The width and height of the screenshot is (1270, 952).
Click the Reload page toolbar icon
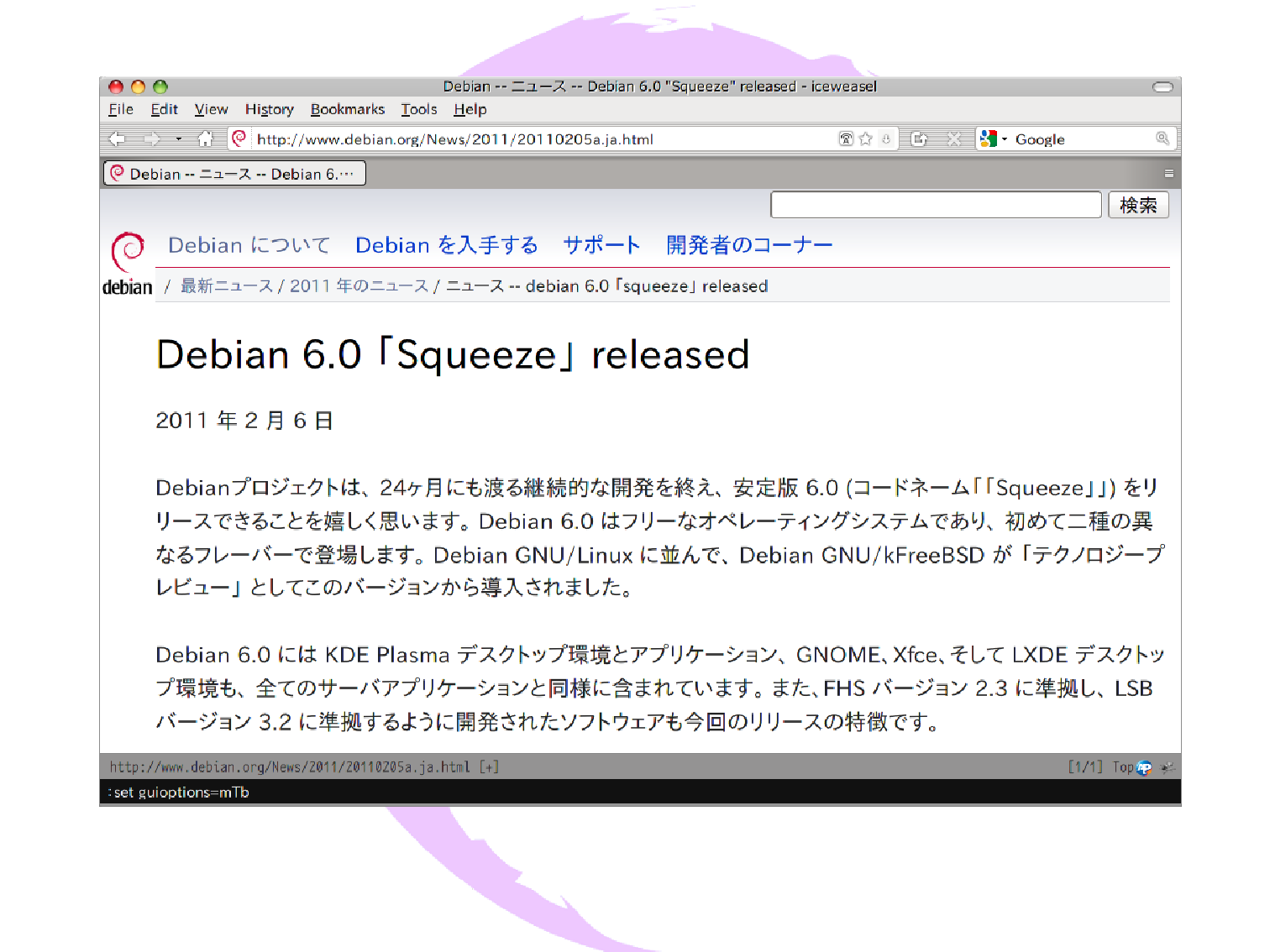point(920,139)
